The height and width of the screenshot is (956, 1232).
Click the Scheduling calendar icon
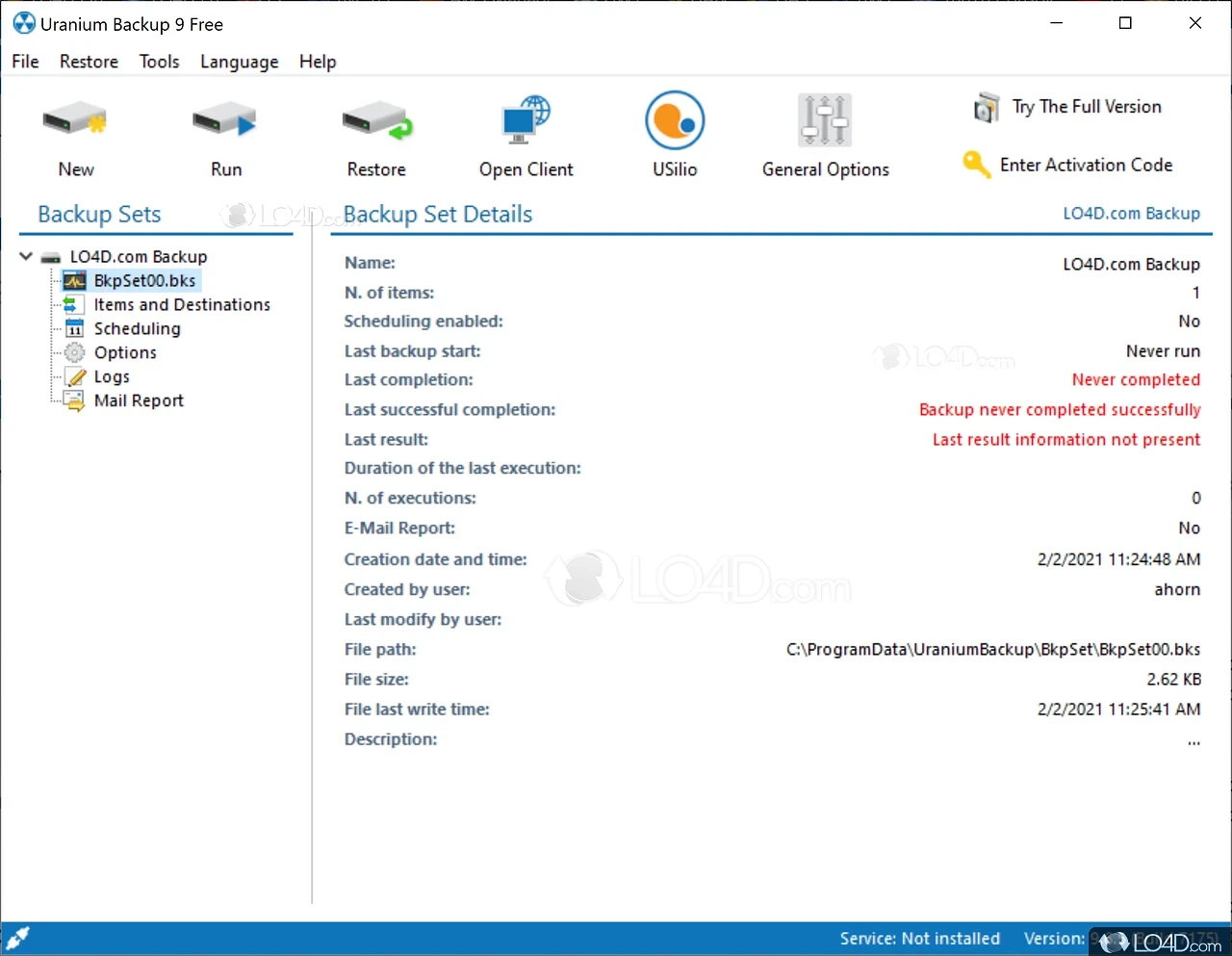[74, 328]
